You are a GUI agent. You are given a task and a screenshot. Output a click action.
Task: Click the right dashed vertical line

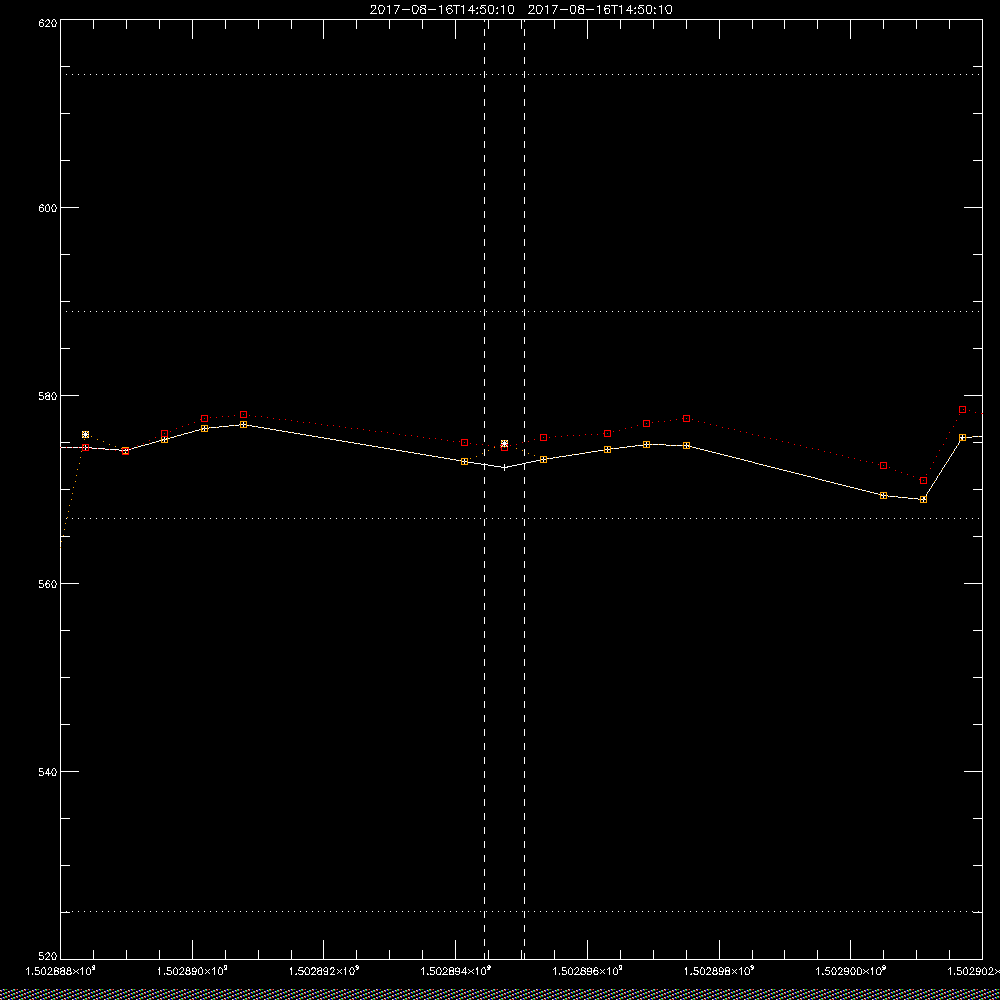click(x=524, y=488)
